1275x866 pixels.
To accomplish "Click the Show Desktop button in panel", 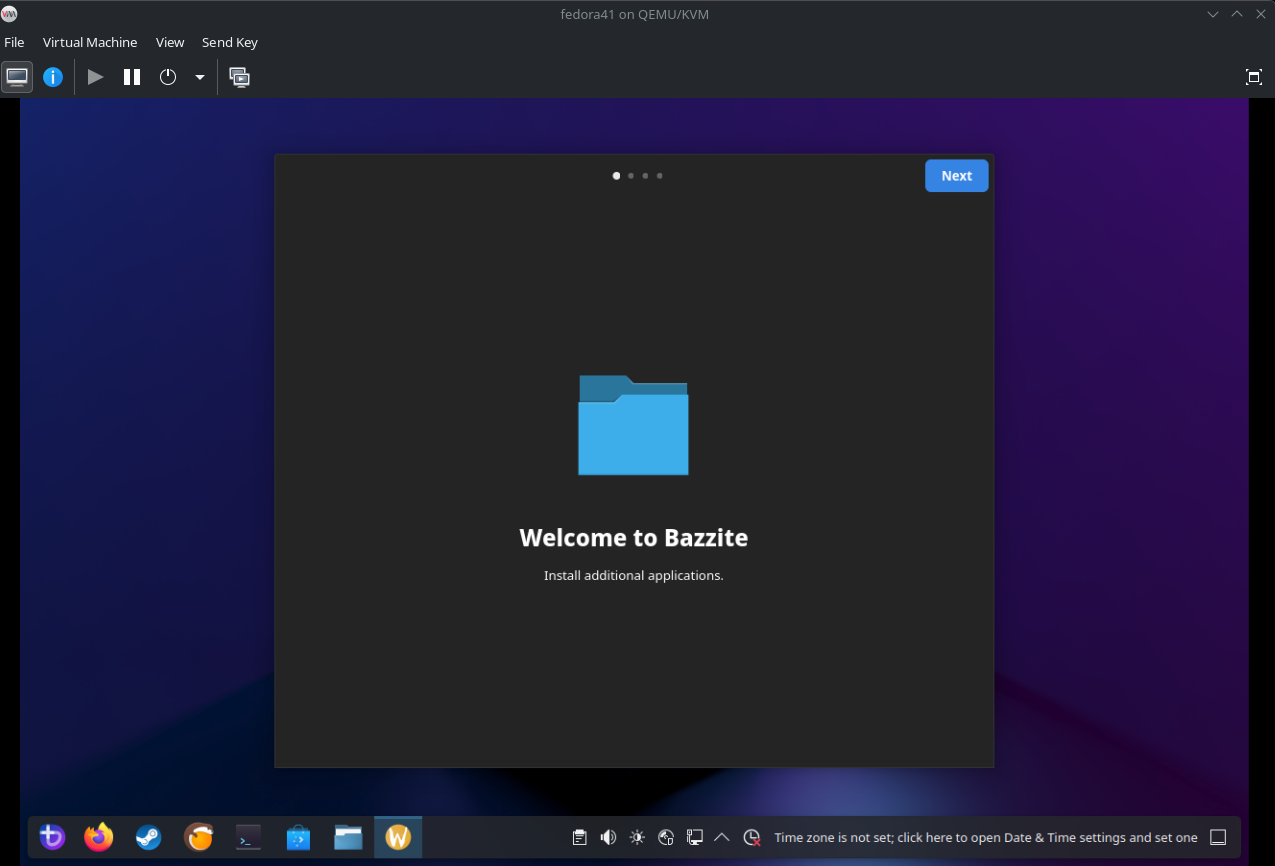I will pyautogui.click(x=1218, y=837).
